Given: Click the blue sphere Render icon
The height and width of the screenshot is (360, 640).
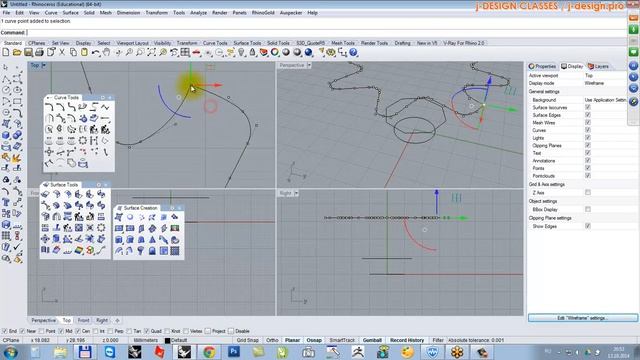Looking at the screenshot, I should (309, 52).
